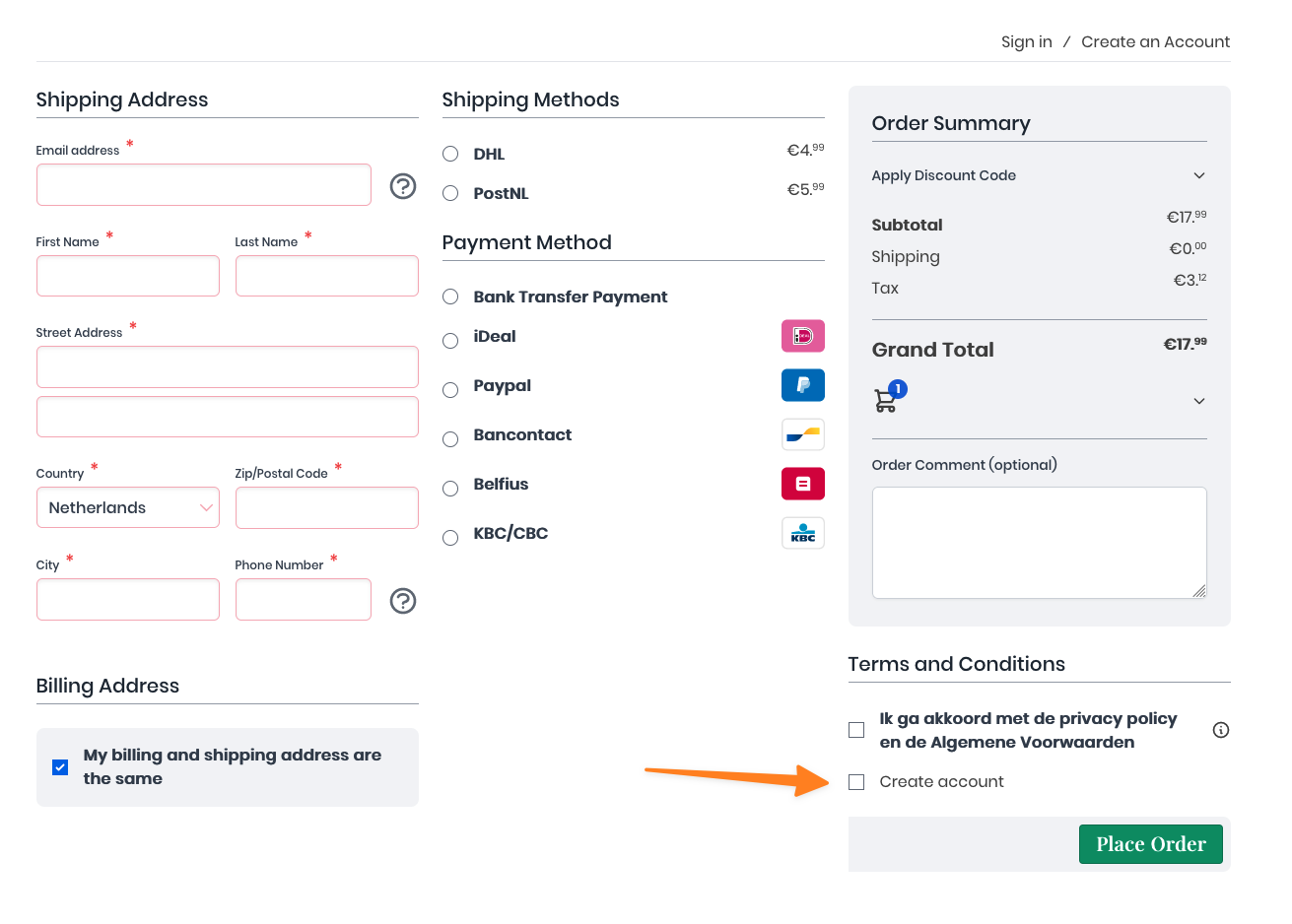Open the Sign in link

click(1026, 41)
